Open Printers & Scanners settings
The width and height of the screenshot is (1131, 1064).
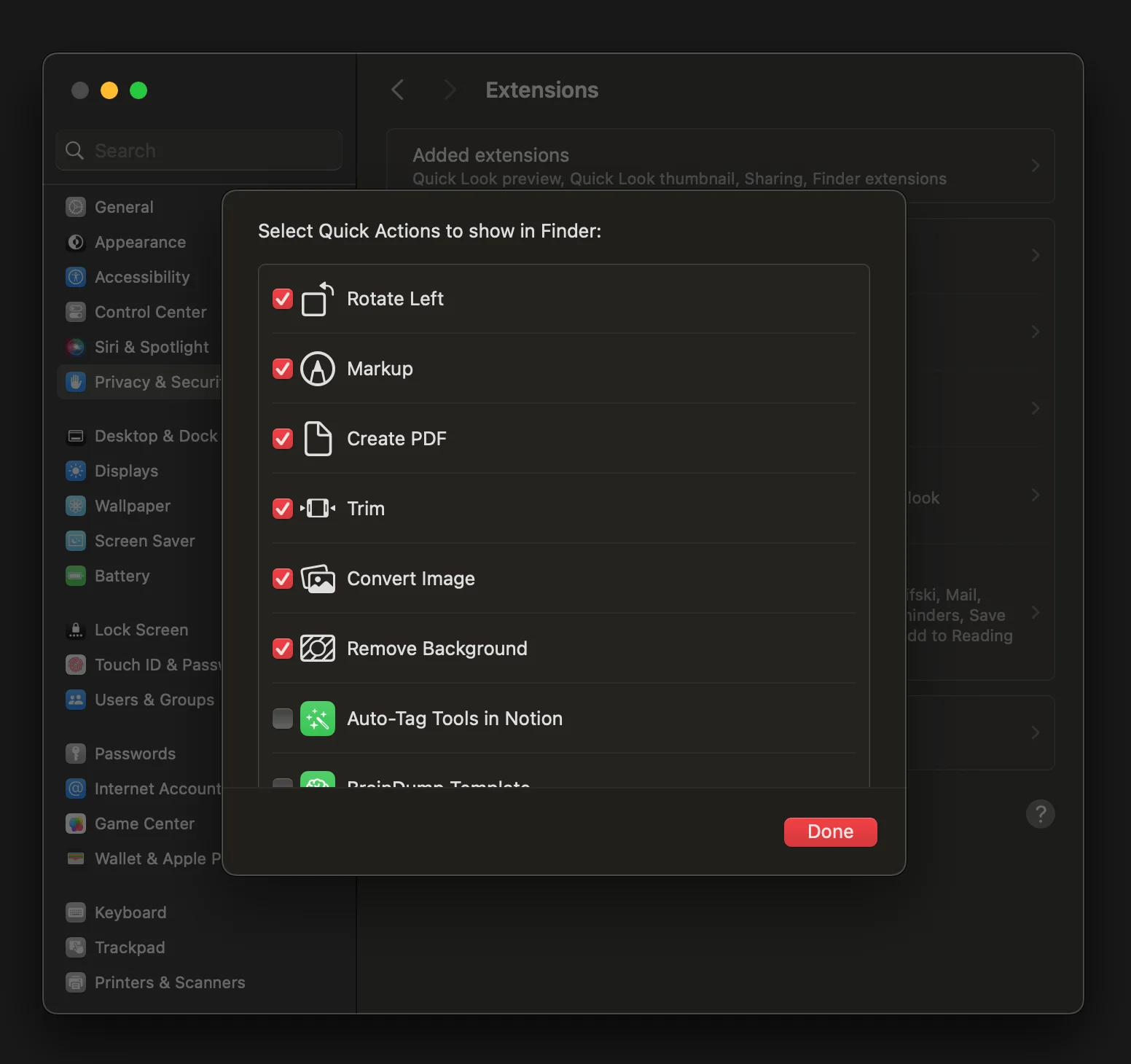pos(169,982)
